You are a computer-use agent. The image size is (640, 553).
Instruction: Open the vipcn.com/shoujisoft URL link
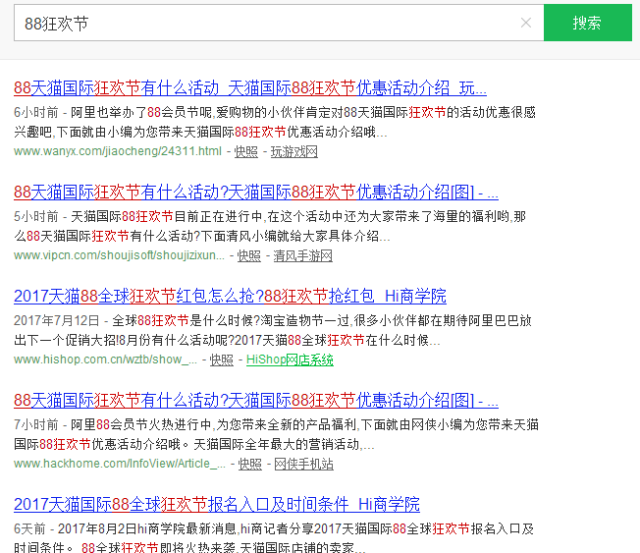pos(119,255)
